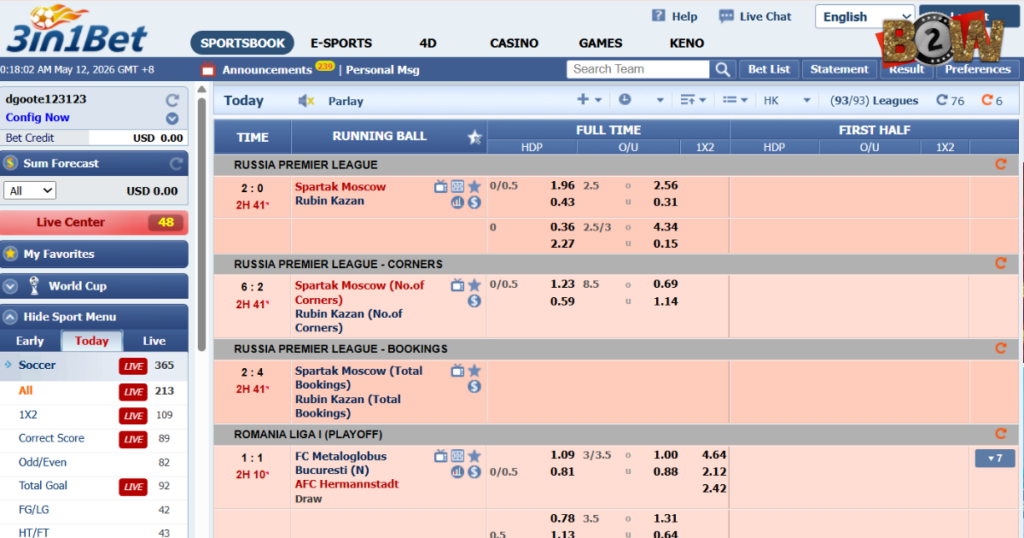Expand the World Cup section chevron
1024x538 pixels.
pos(10,286)
